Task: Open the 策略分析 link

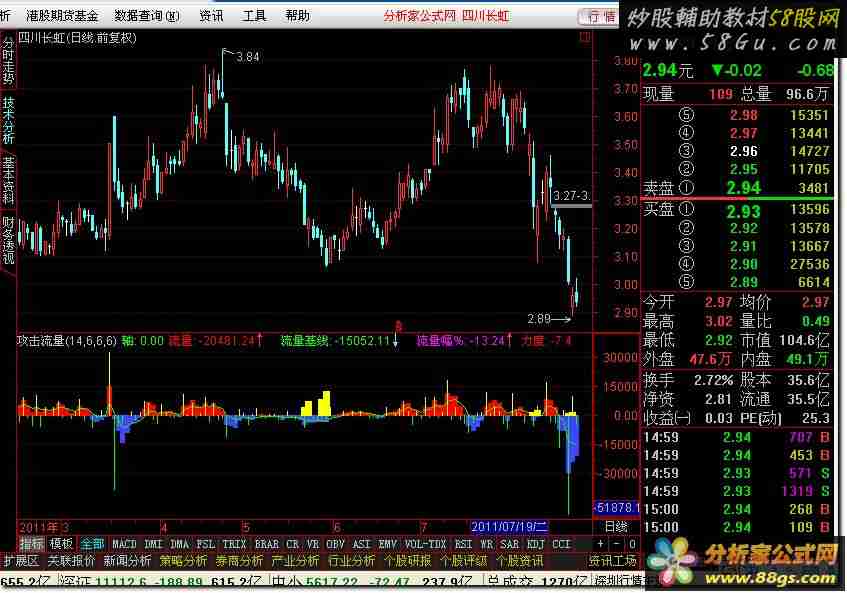Action: [183, 561]
